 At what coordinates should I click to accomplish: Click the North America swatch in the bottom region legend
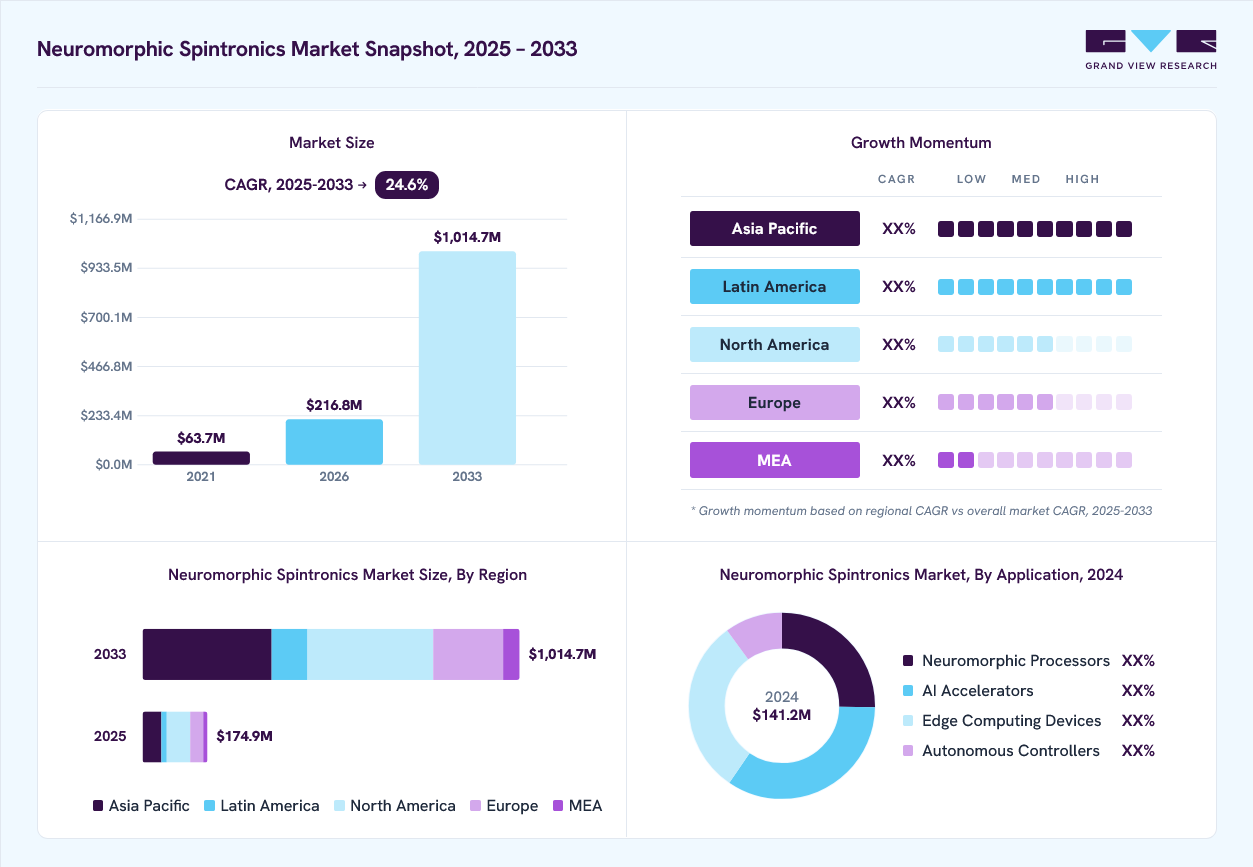tap(339, 806)
